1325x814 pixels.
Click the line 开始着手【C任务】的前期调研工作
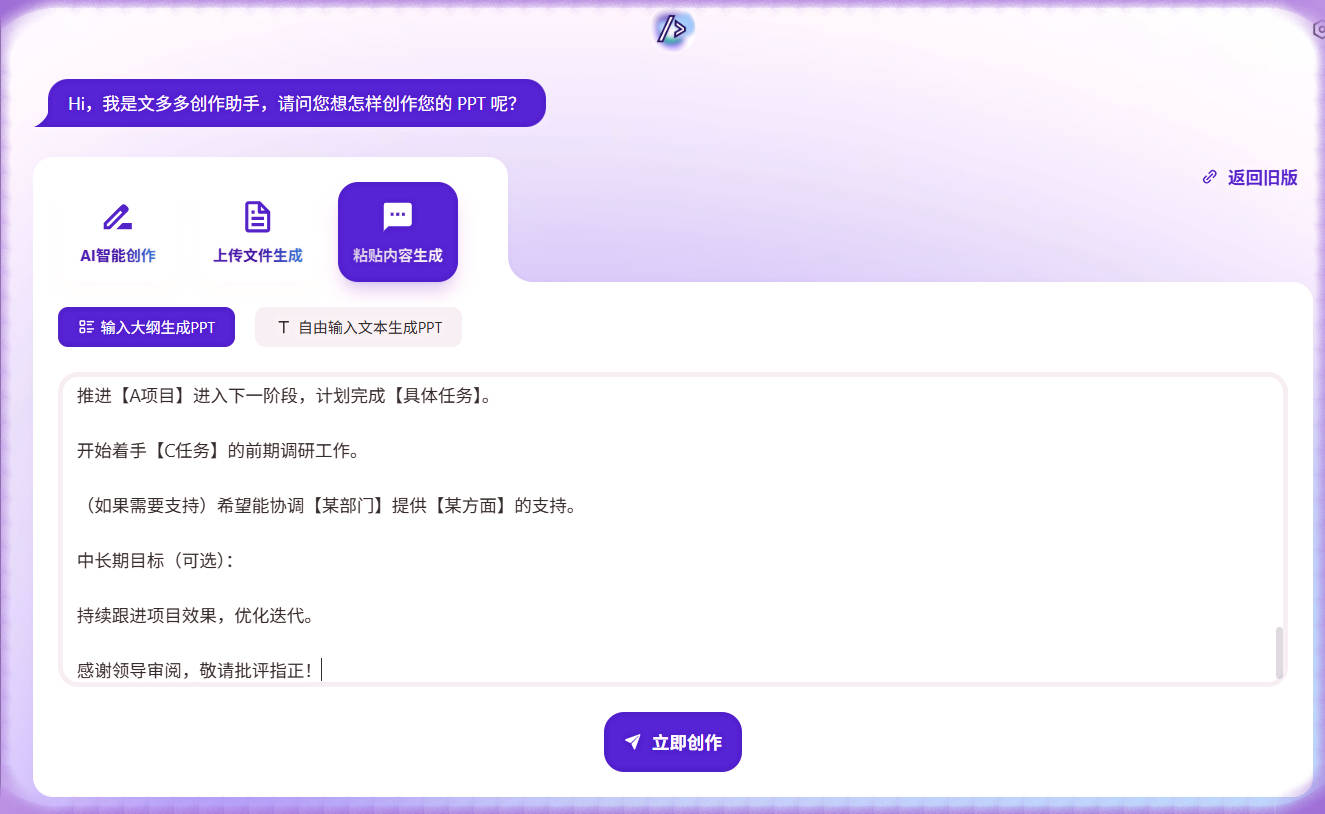[x=218, y=450]
